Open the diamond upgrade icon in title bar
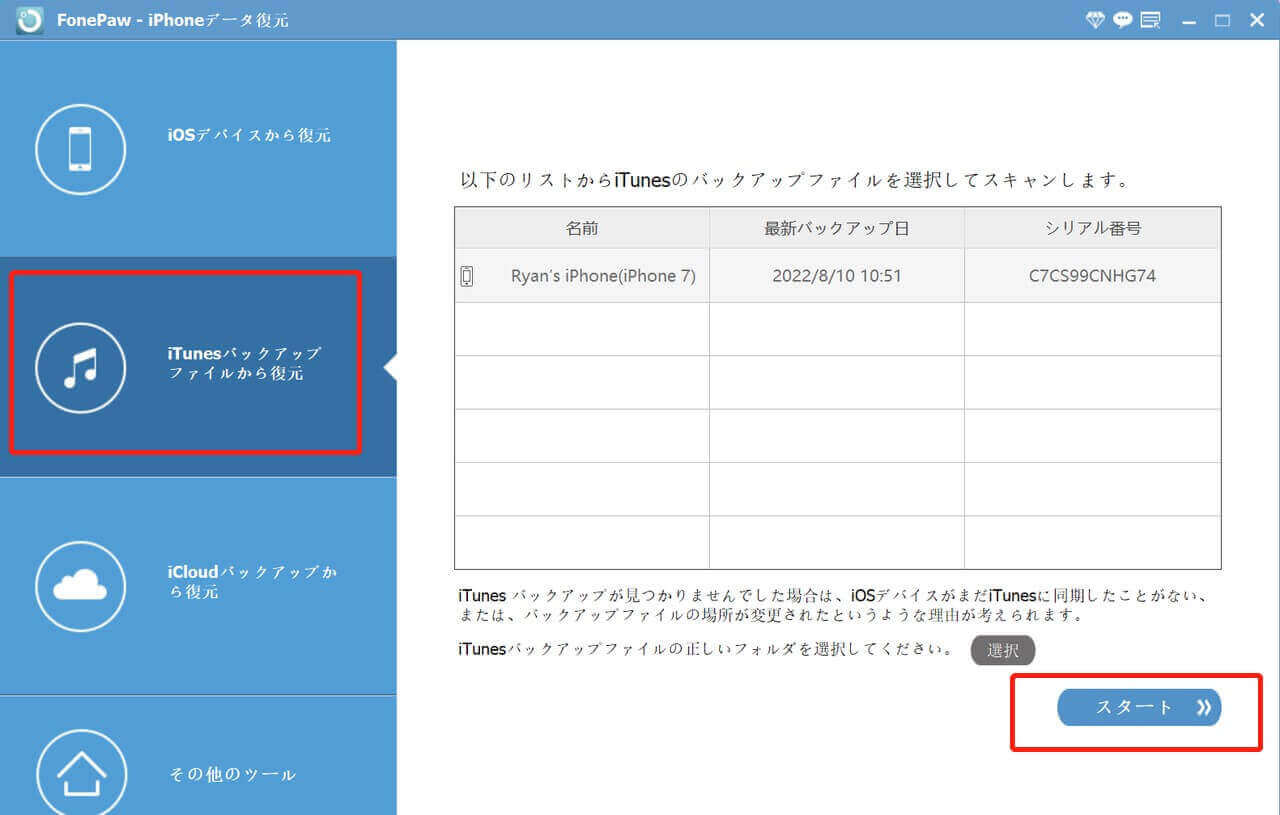Screen dimensions: 1280x815 pos(1095,20)
